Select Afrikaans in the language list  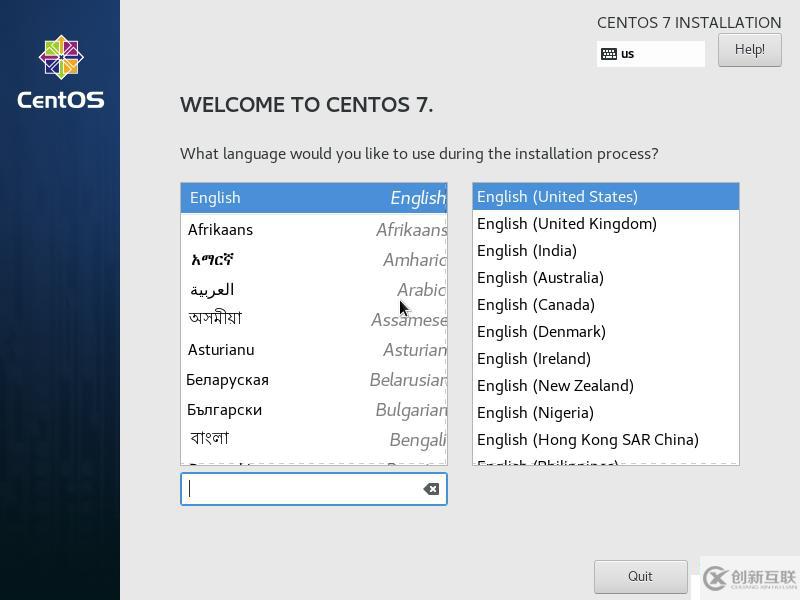(313, 230)
